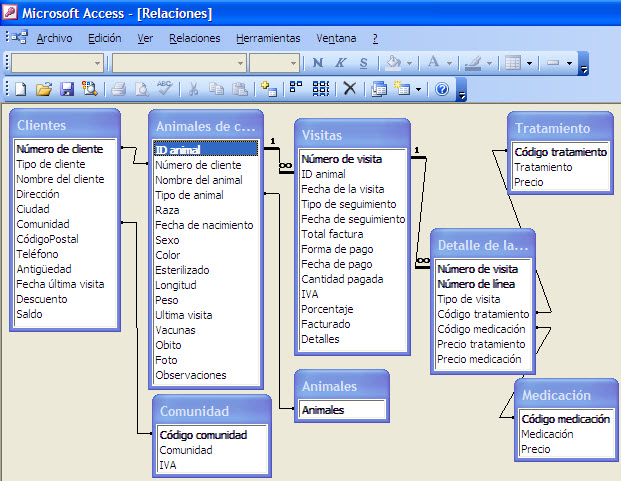This screenshot has width=621, height=481.
Task: Click the Show Direct Relationships icon
Action: coord(296,89)
